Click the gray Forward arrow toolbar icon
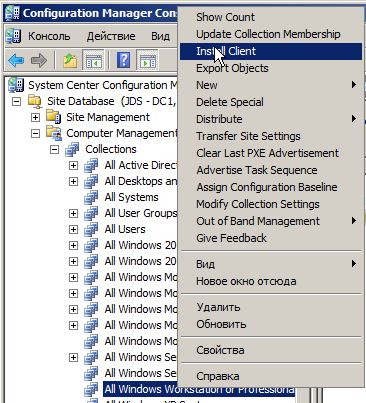This screenshot has width=366, height=403. pyautogui.click(x=39, y=61)
